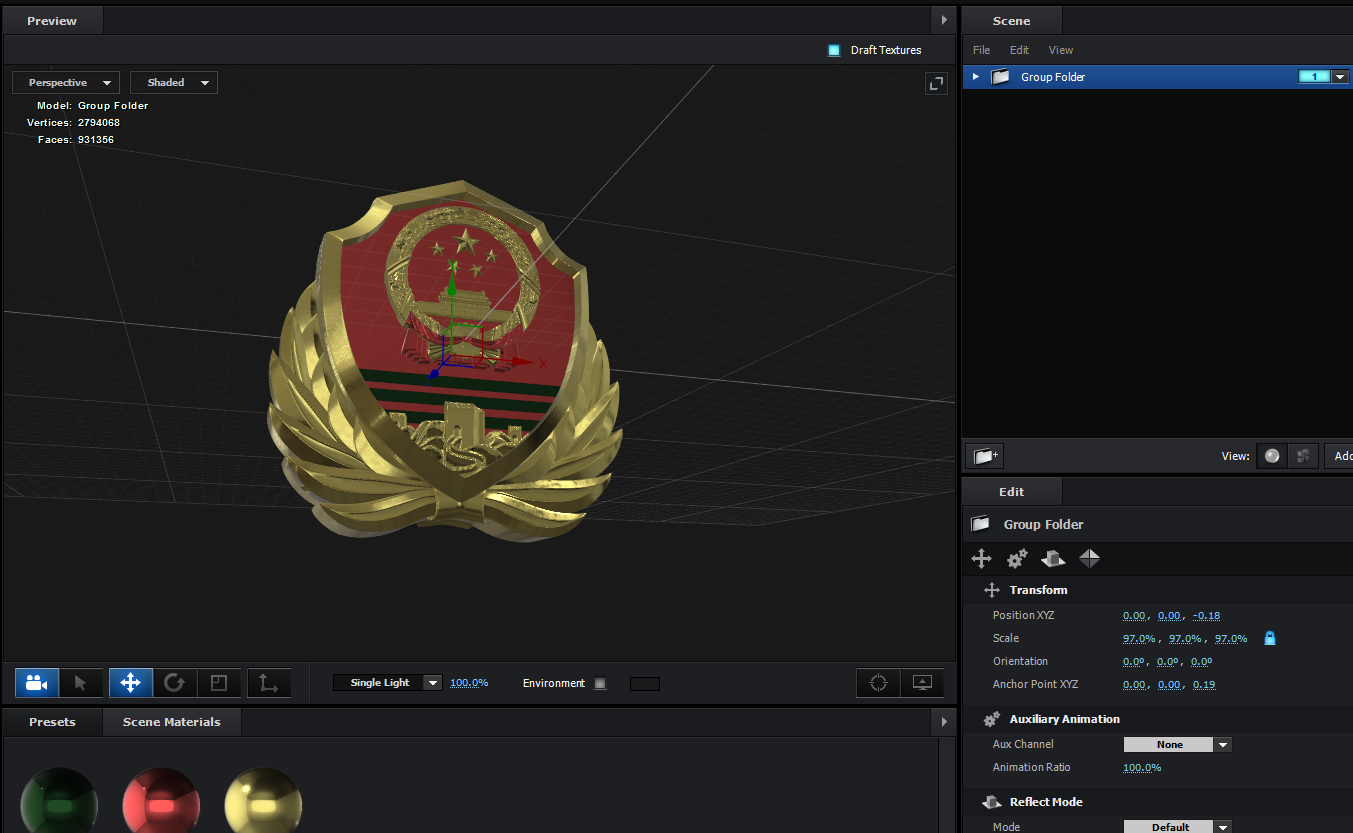Open the Aux Channel None dropdown
Screen dimensions: 1353x833
[1178, 745]
